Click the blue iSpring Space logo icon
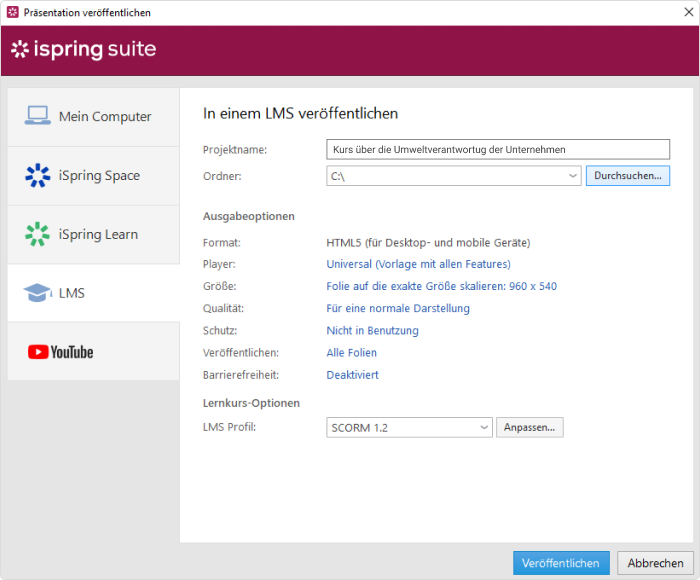The image size is (700, 580). (38, 175)
